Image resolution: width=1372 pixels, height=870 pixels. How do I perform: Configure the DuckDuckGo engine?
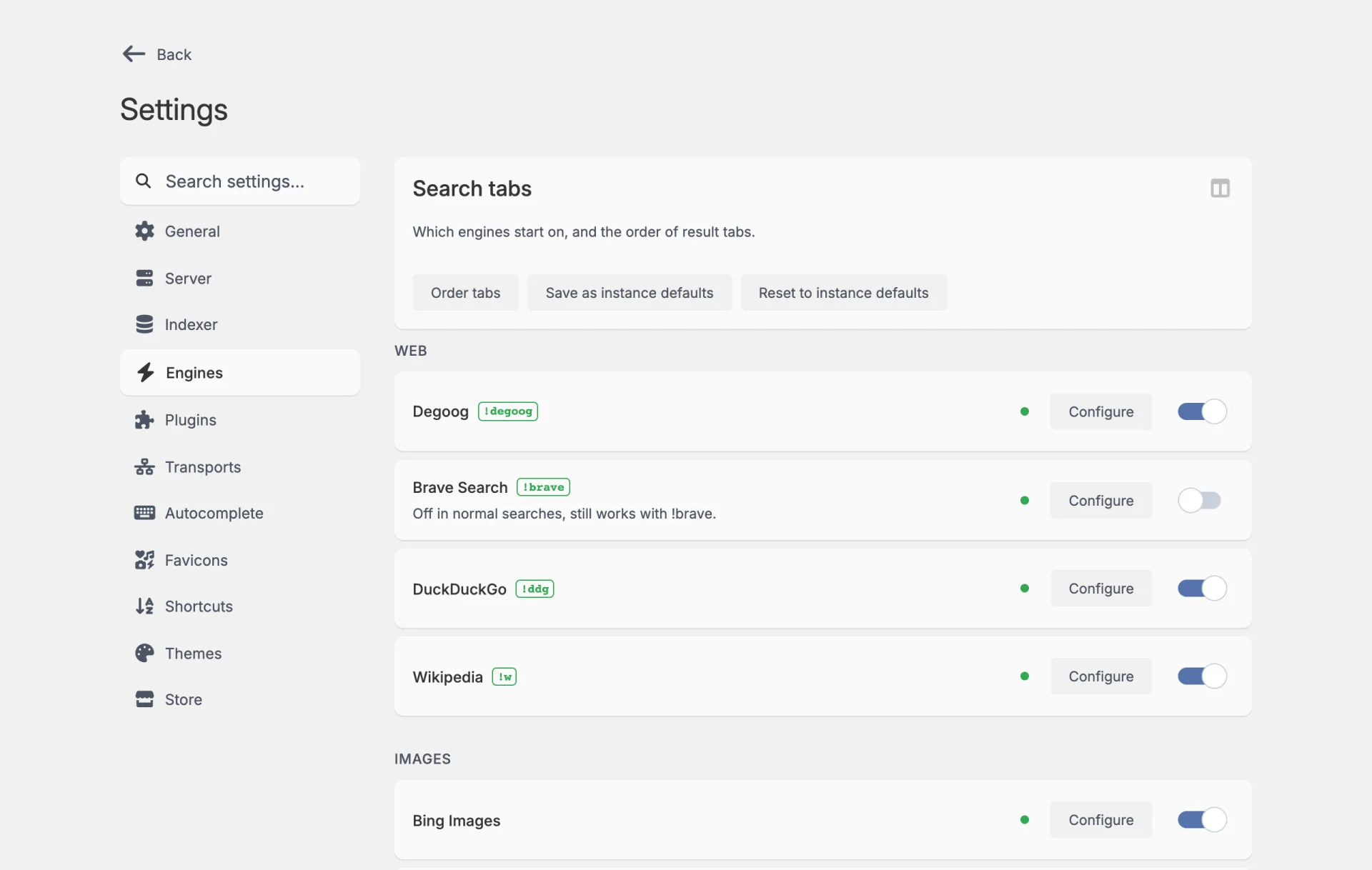(x=1100, y=589)
